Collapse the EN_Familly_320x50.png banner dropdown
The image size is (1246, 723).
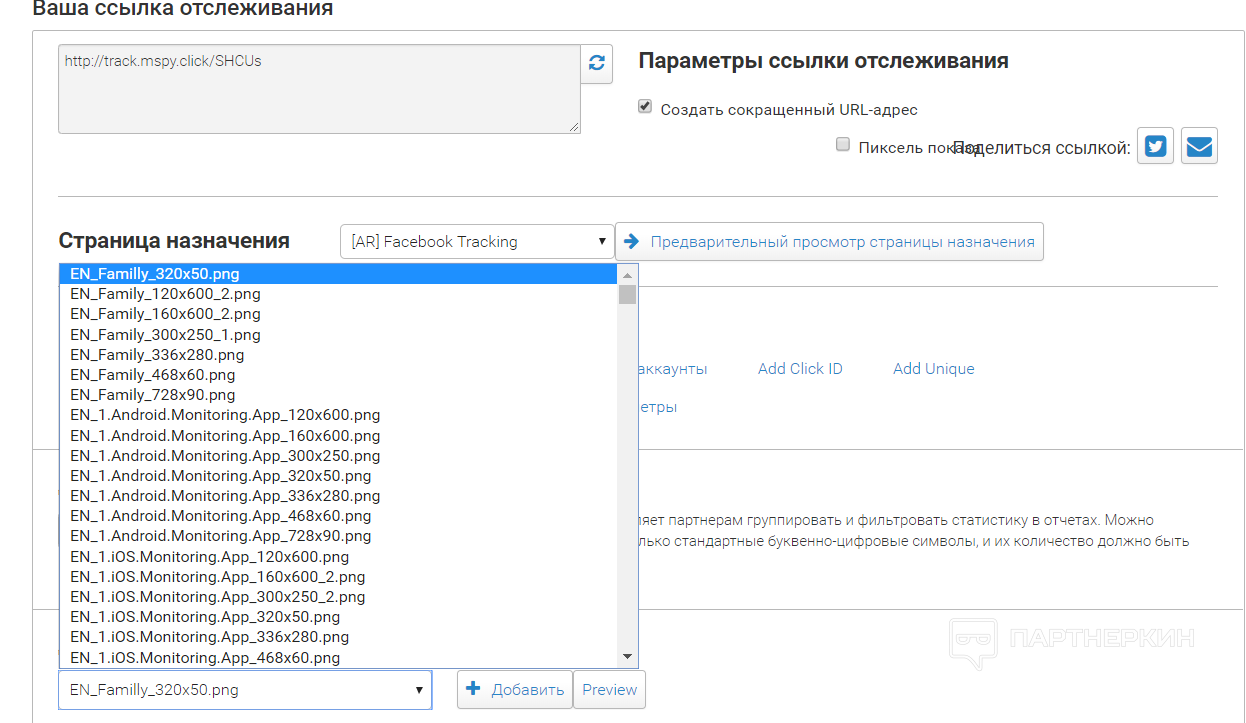[x=245, y=690]
